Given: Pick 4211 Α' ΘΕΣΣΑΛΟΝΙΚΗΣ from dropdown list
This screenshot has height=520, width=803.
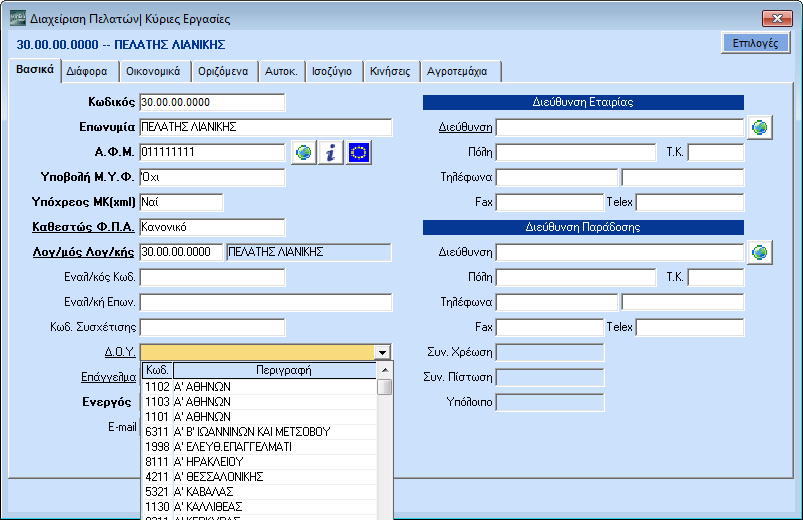Looking at the screenshot, I should [259, 476].
